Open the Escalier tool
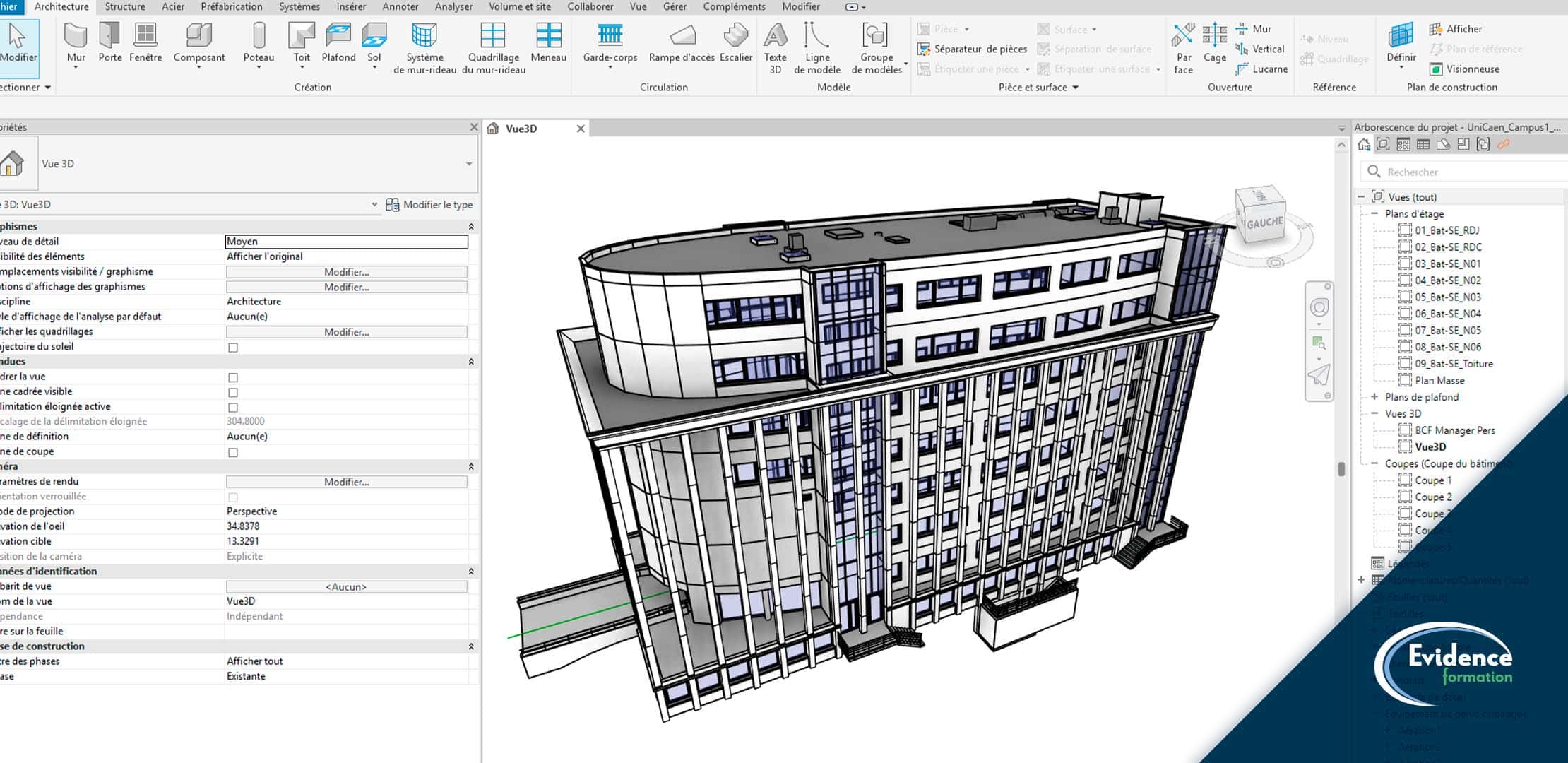Viewport: 1568px width, 763px height. pos(735,42)
